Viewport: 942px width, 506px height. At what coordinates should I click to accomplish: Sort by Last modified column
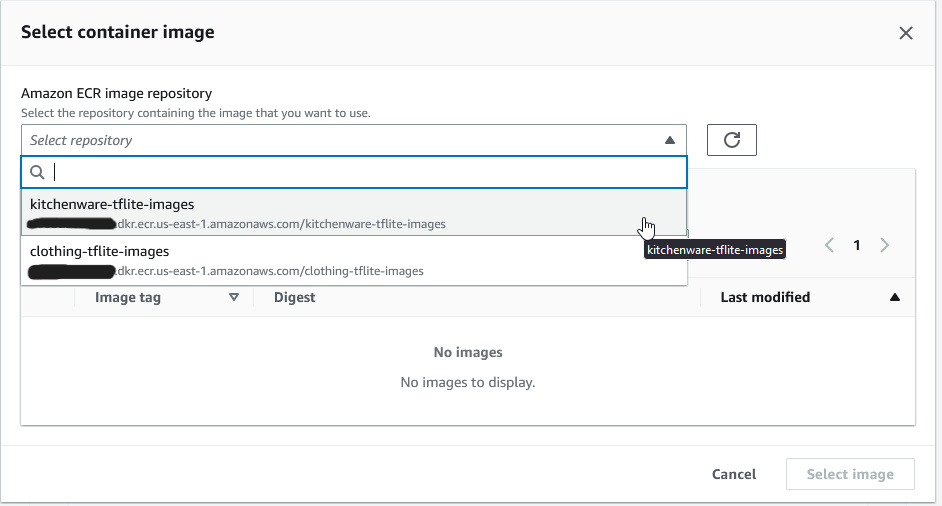click(895, 297)
